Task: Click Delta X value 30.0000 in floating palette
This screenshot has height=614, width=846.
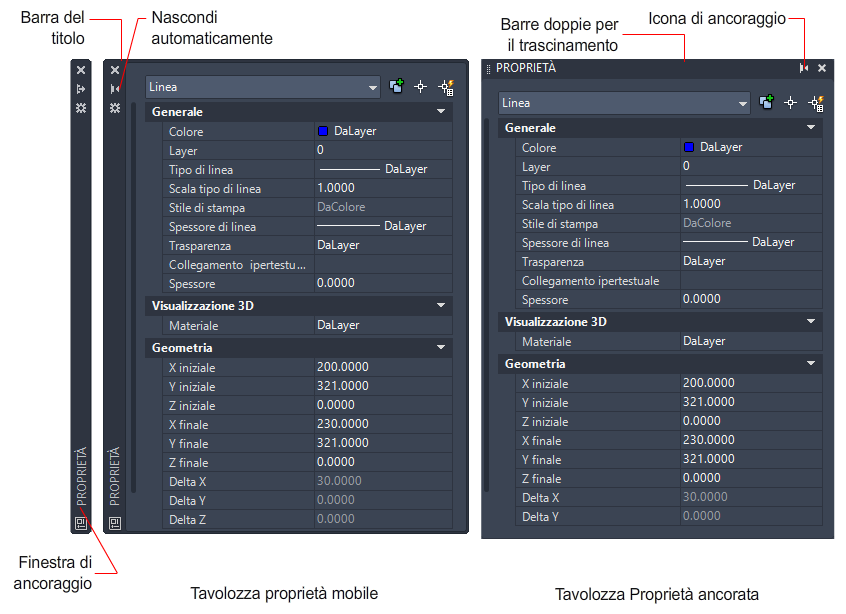Action: click(x=383, y=481)
